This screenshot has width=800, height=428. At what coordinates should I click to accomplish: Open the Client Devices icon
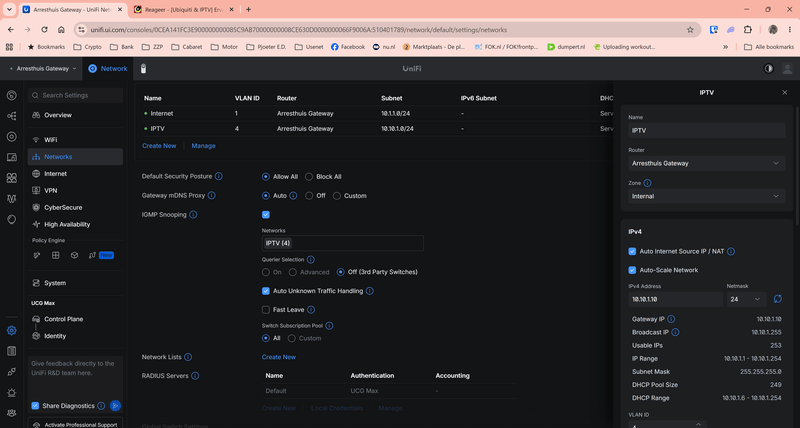(x=11, y=158)
